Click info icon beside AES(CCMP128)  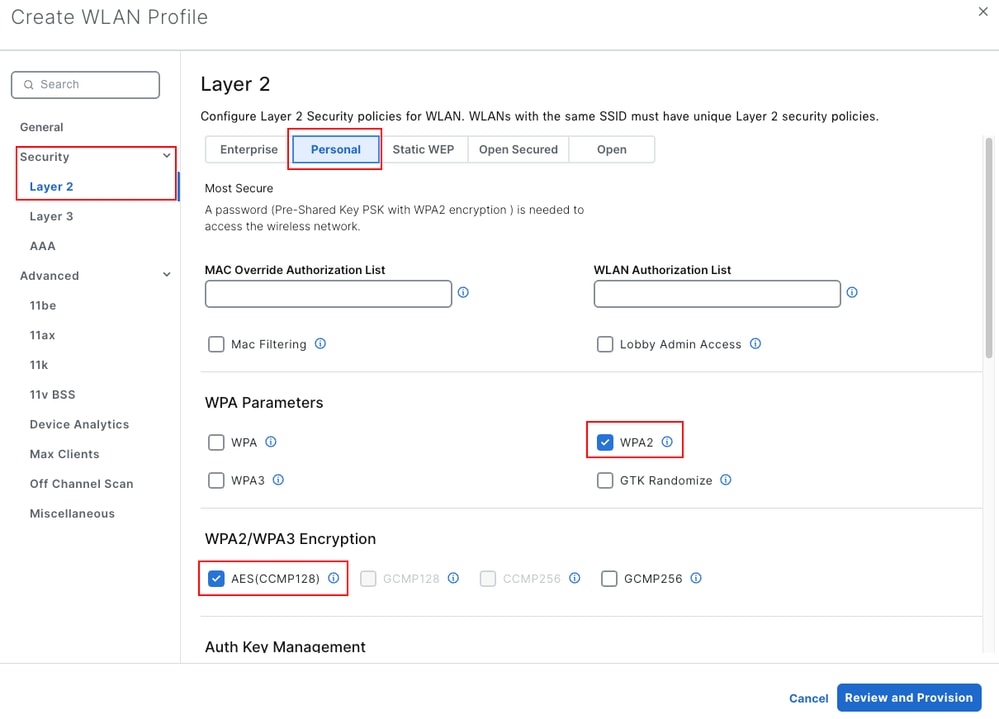(x=333, y=578)
